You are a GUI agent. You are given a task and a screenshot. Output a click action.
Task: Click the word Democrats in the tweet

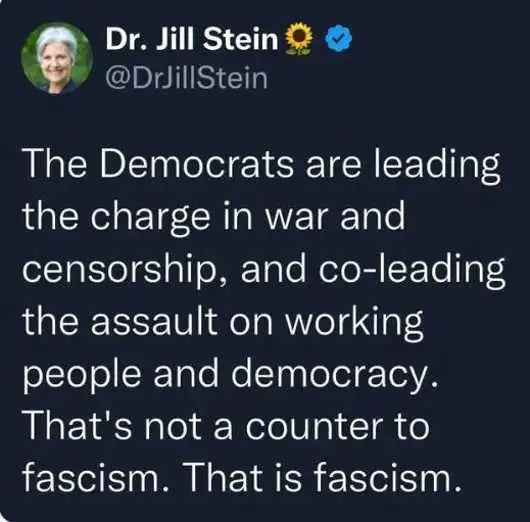[197, 165]
